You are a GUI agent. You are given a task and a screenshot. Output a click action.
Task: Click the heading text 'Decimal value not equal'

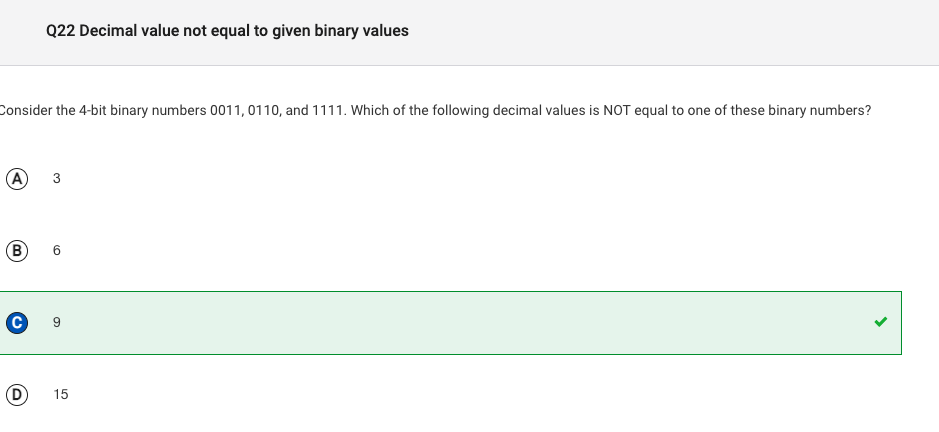[165, 31]
